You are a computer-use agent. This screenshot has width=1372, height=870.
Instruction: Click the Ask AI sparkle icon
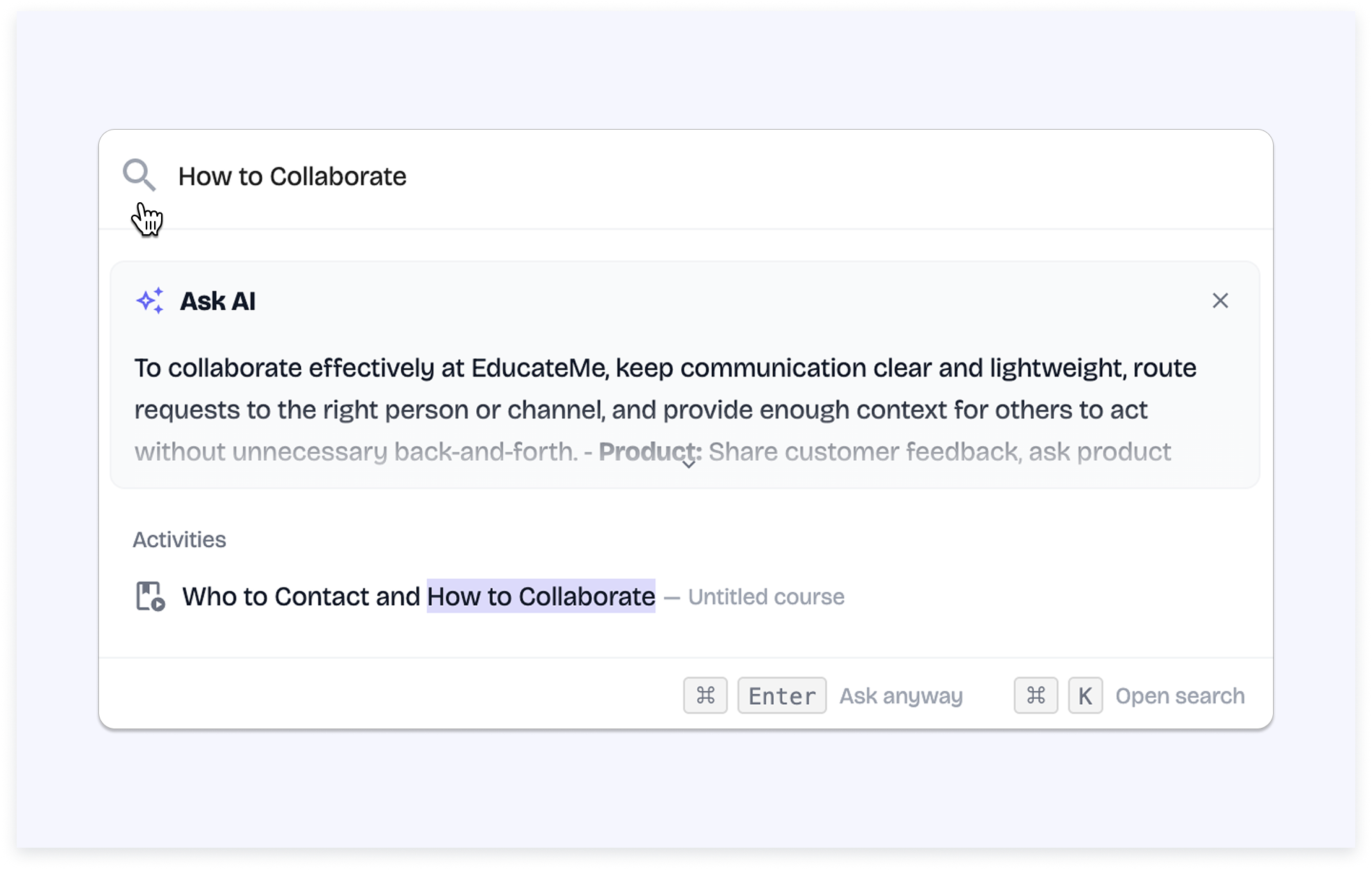150,300
